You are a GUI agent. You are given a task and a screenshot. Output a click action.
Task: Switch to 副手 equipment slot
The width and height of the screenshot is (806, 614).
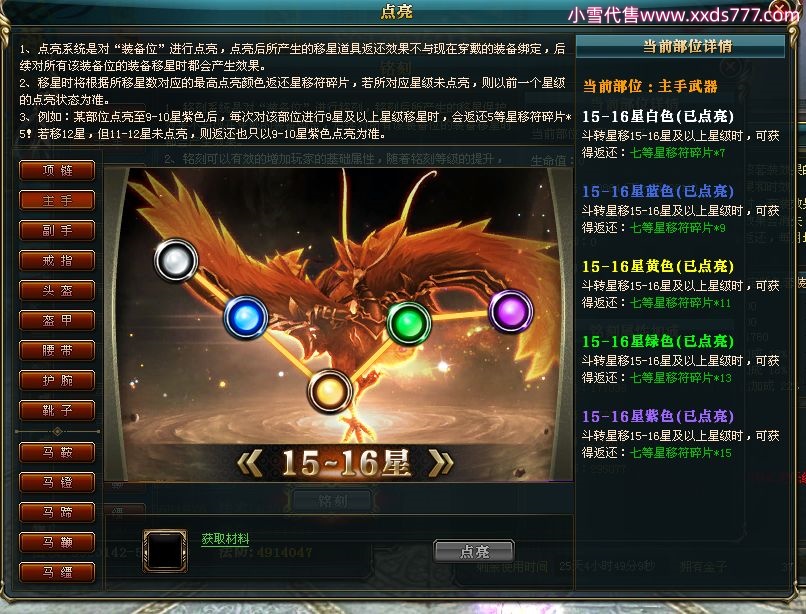(x=57, y=230)
